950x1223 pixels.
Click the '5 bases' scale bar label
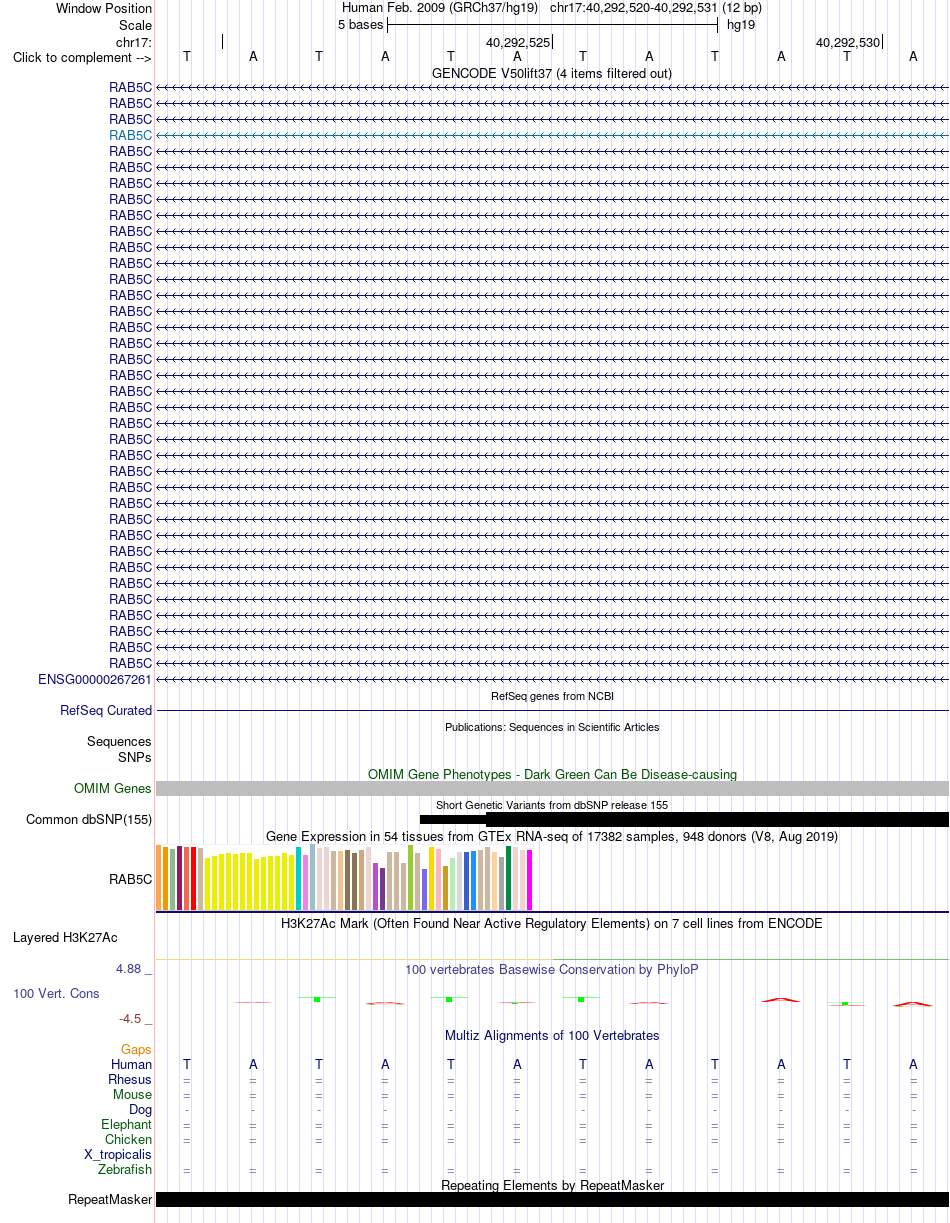tap(360, 24)
